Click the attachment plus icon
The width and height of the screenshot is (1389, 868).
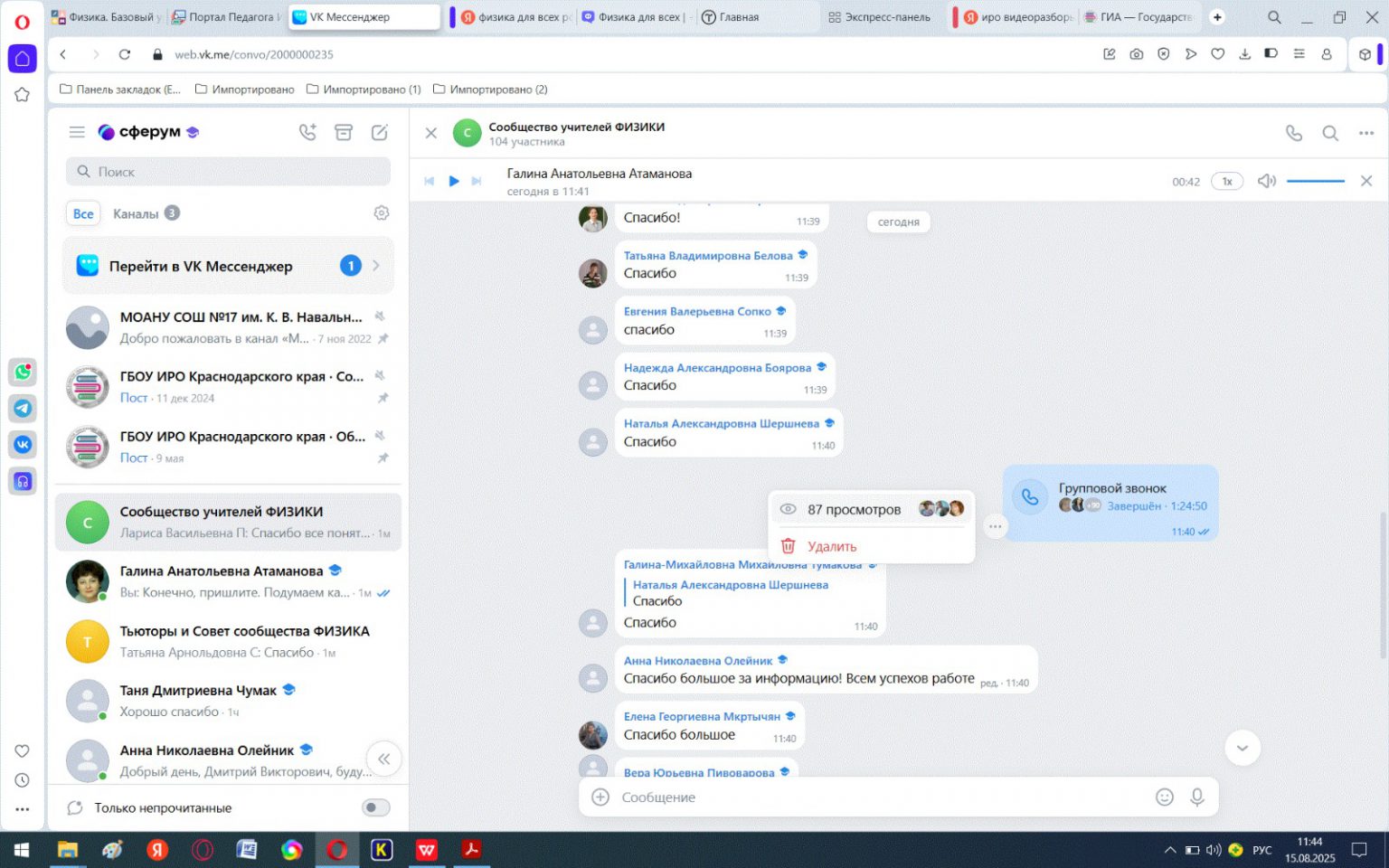[600, 797]
